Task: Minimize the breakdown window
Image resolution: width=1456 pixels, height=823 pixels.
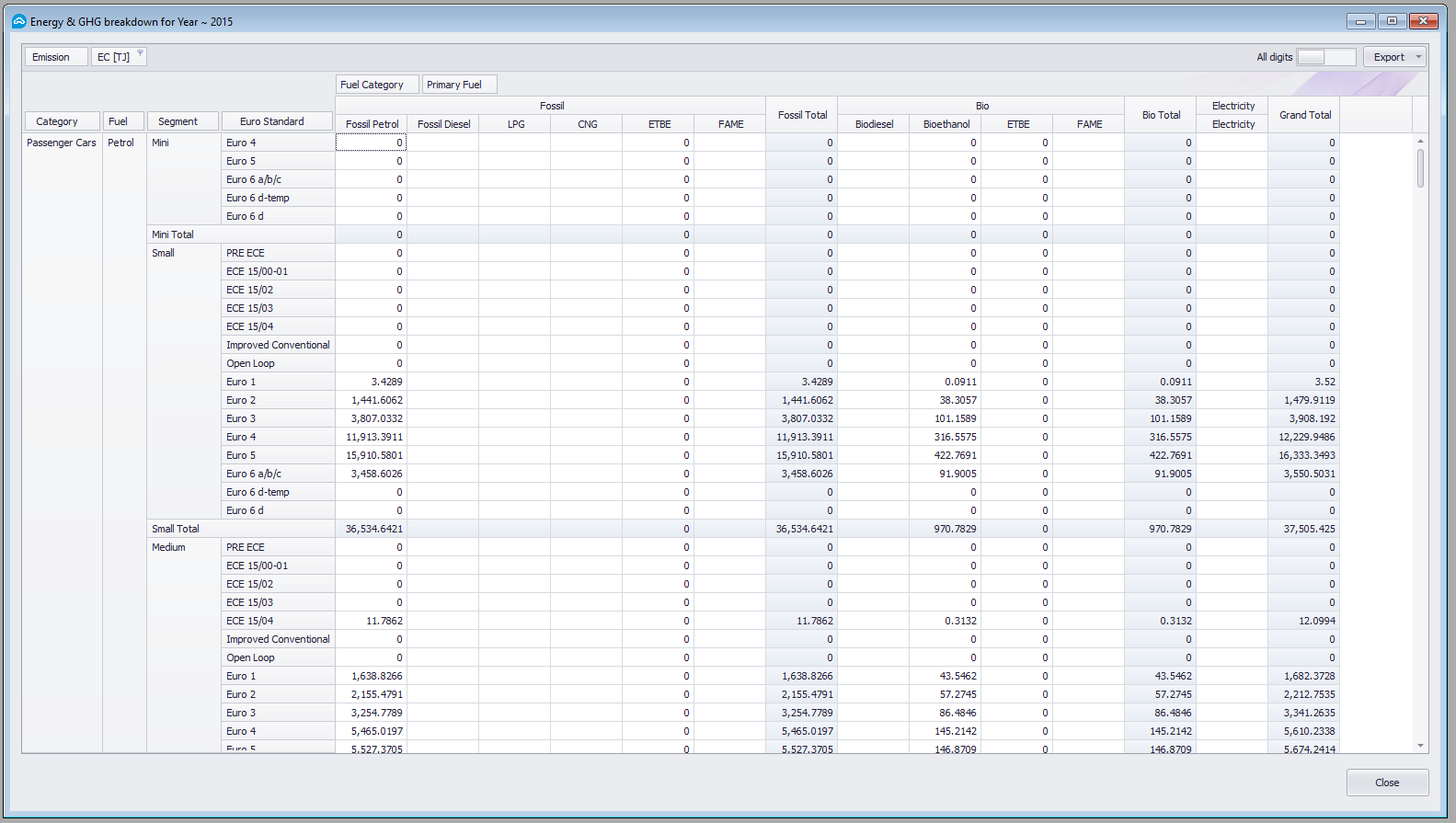Action: click(1360, 21)
